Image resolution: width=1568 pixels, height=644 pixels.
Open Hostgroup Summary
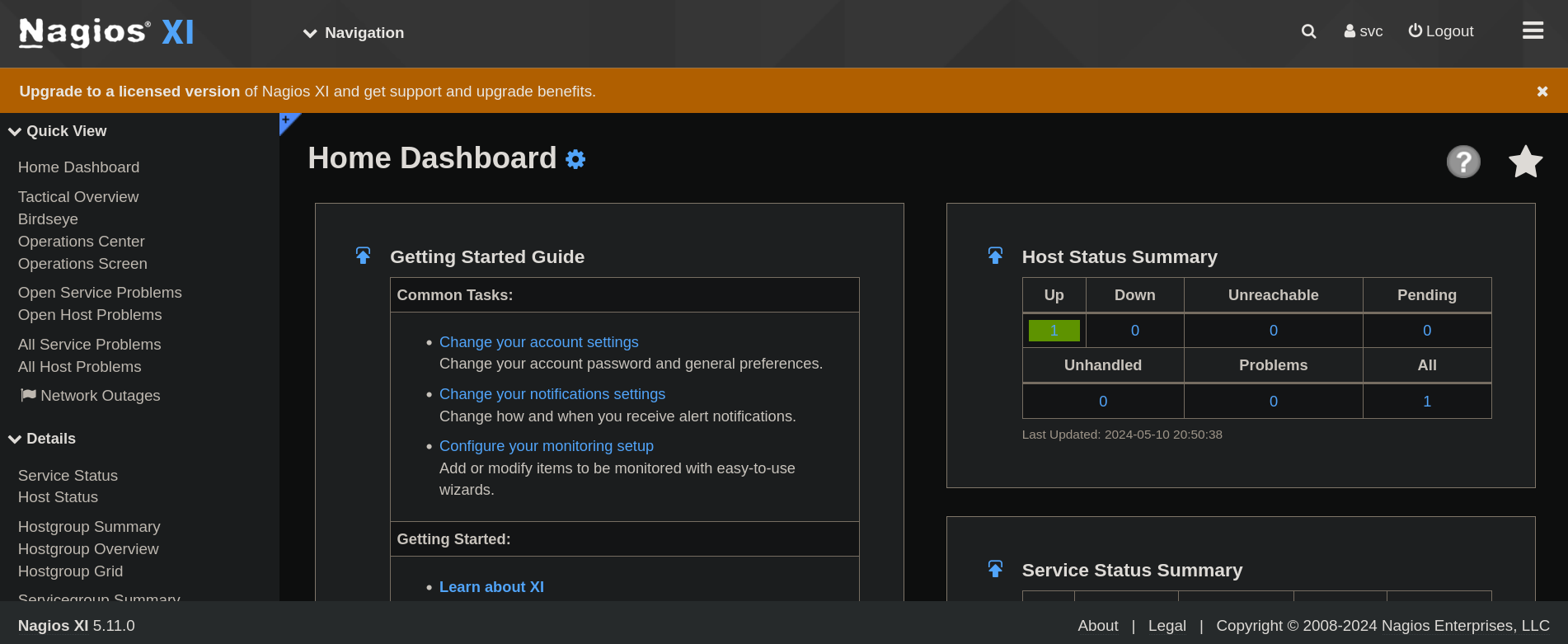[89, 527]
